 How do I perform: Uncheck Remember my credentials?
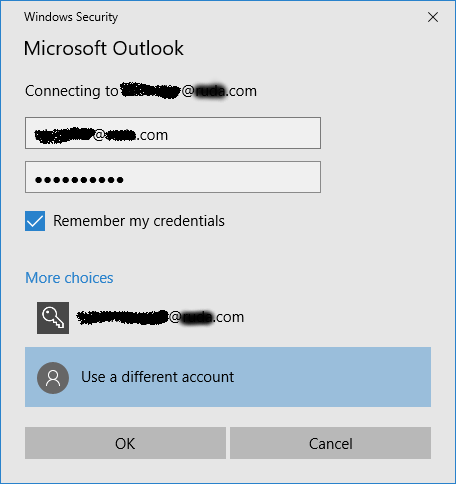[35, 221]
